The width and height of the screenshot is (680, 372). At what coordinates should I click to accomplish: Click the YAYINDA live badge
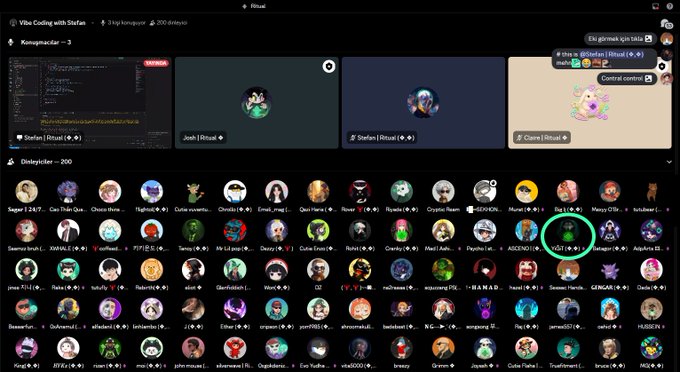[156, 63]
